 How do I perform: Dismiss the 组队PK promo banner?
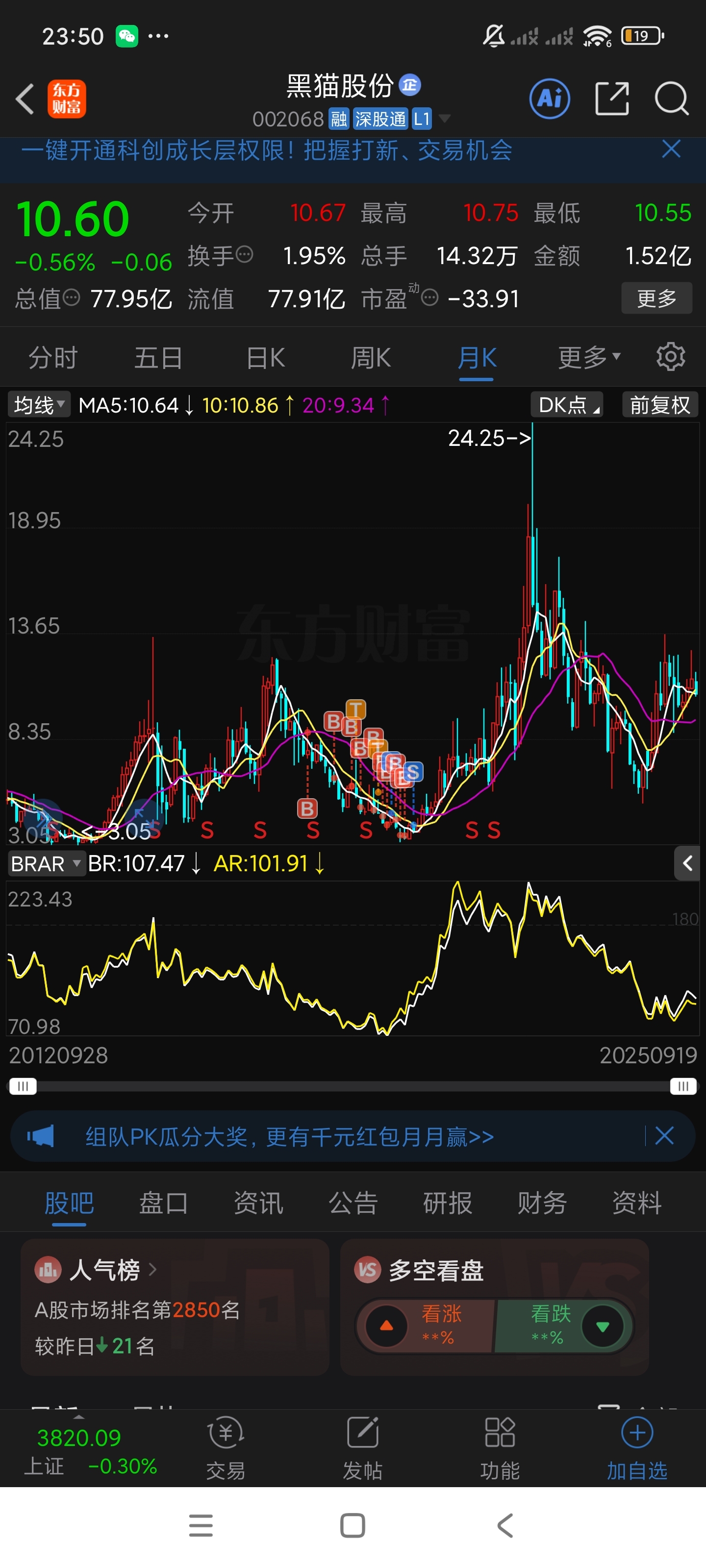pos(664,1135)
